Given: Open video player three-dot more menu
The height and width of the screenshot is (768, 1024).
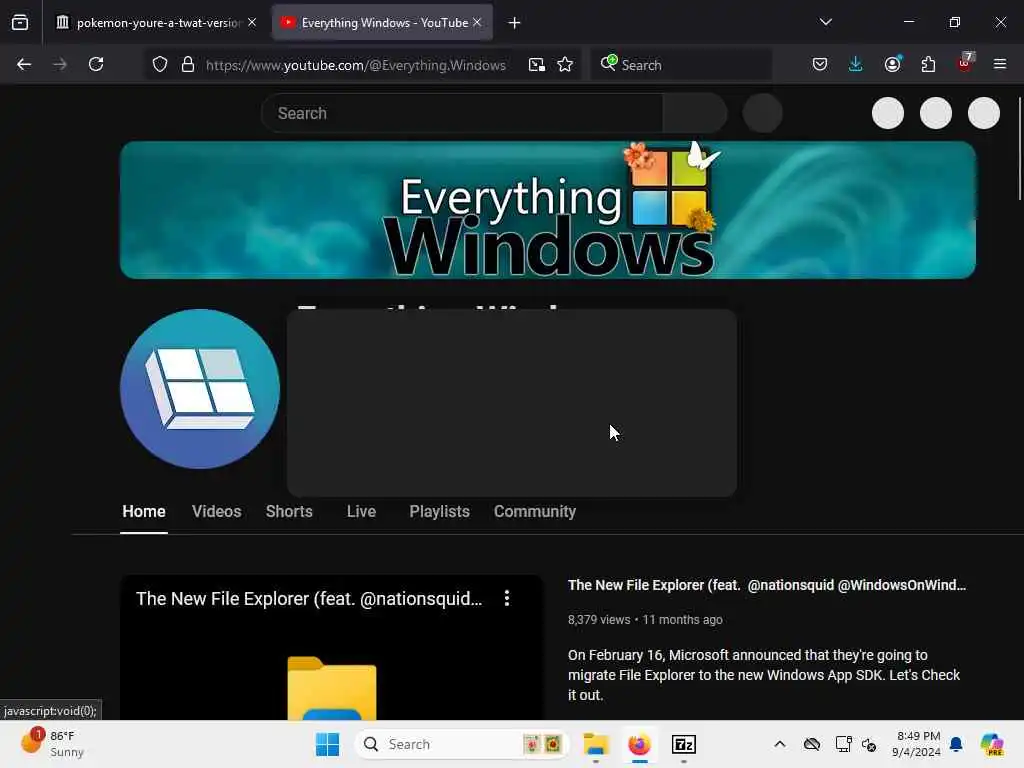Looking at the screenshot, I should point(507,598).
